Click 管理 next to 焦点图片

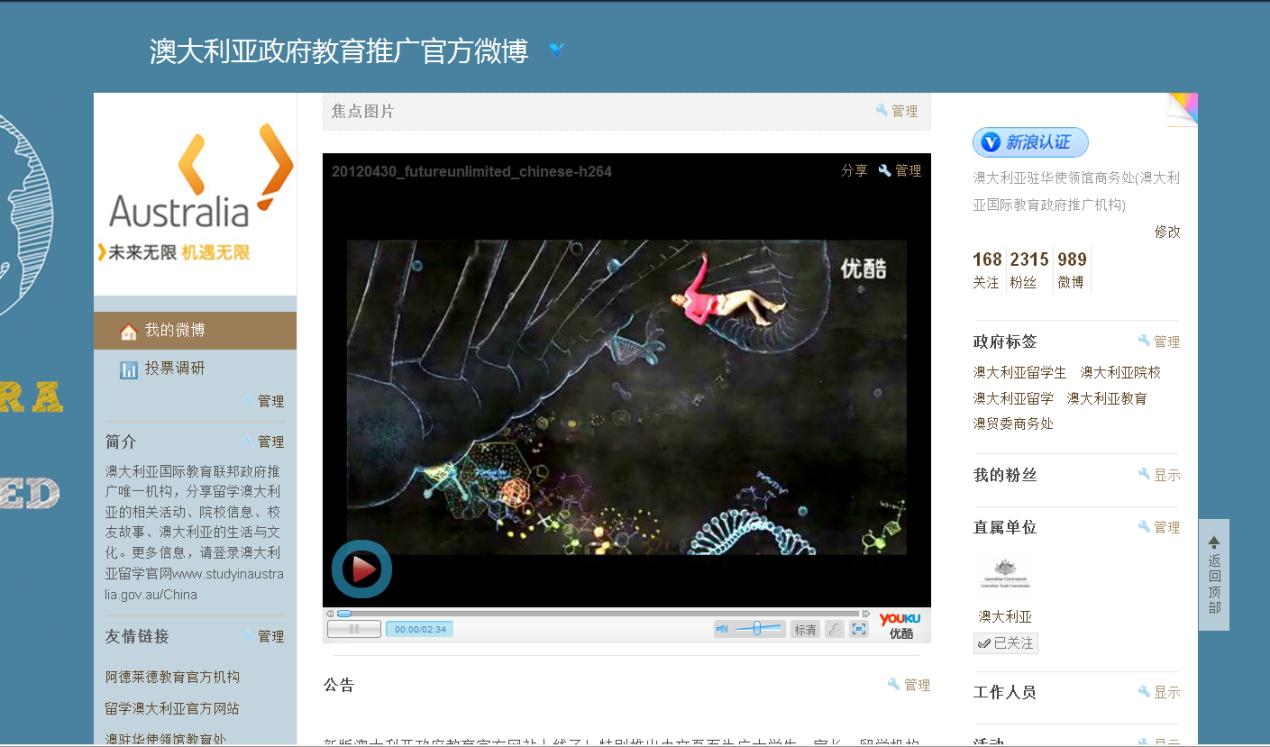click(904, 111)
